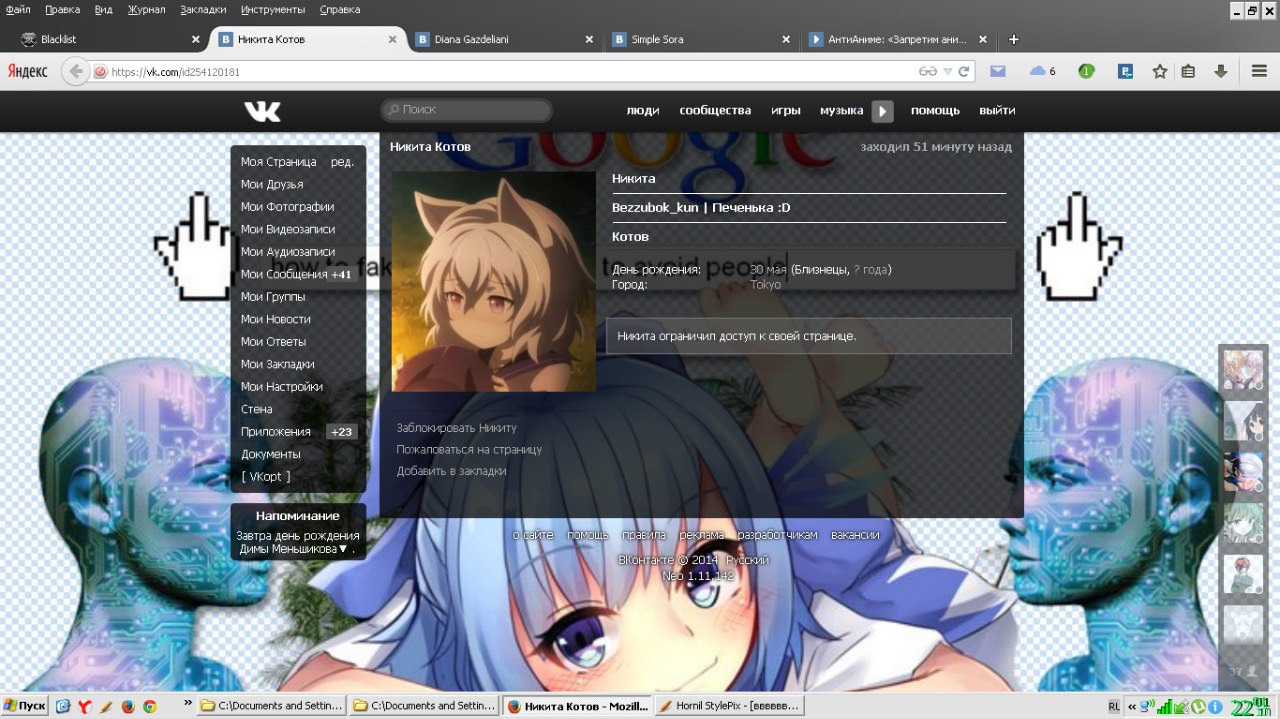The height and width of the screenshot is (719, 1280).
Task: Close the Simple Sora tab
Action: (786, 40)
